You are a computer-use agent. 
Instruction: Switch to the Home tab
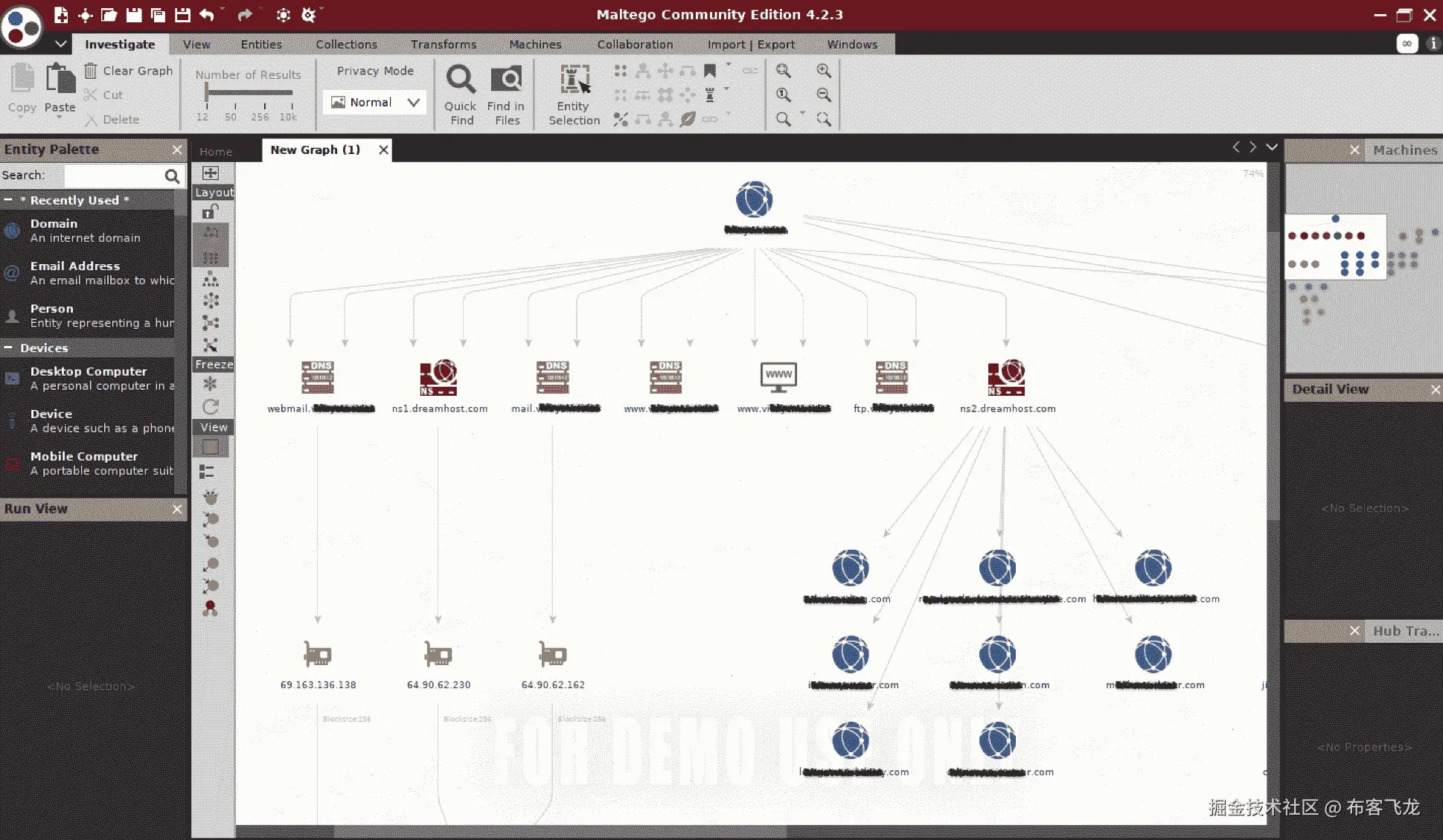(x=216, y=151)
